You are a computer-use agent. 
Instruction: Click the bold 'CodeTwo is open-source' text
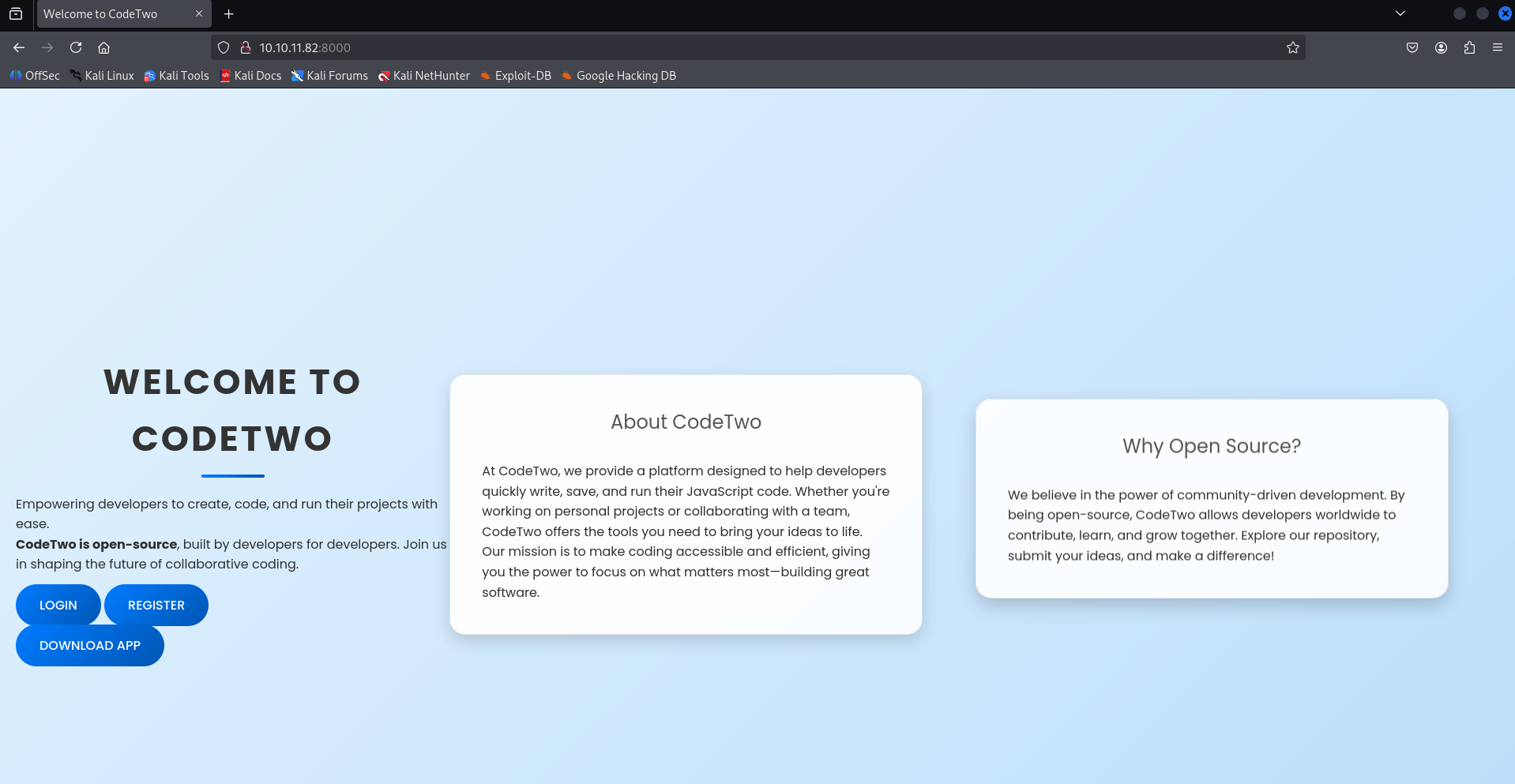[96, 544]
